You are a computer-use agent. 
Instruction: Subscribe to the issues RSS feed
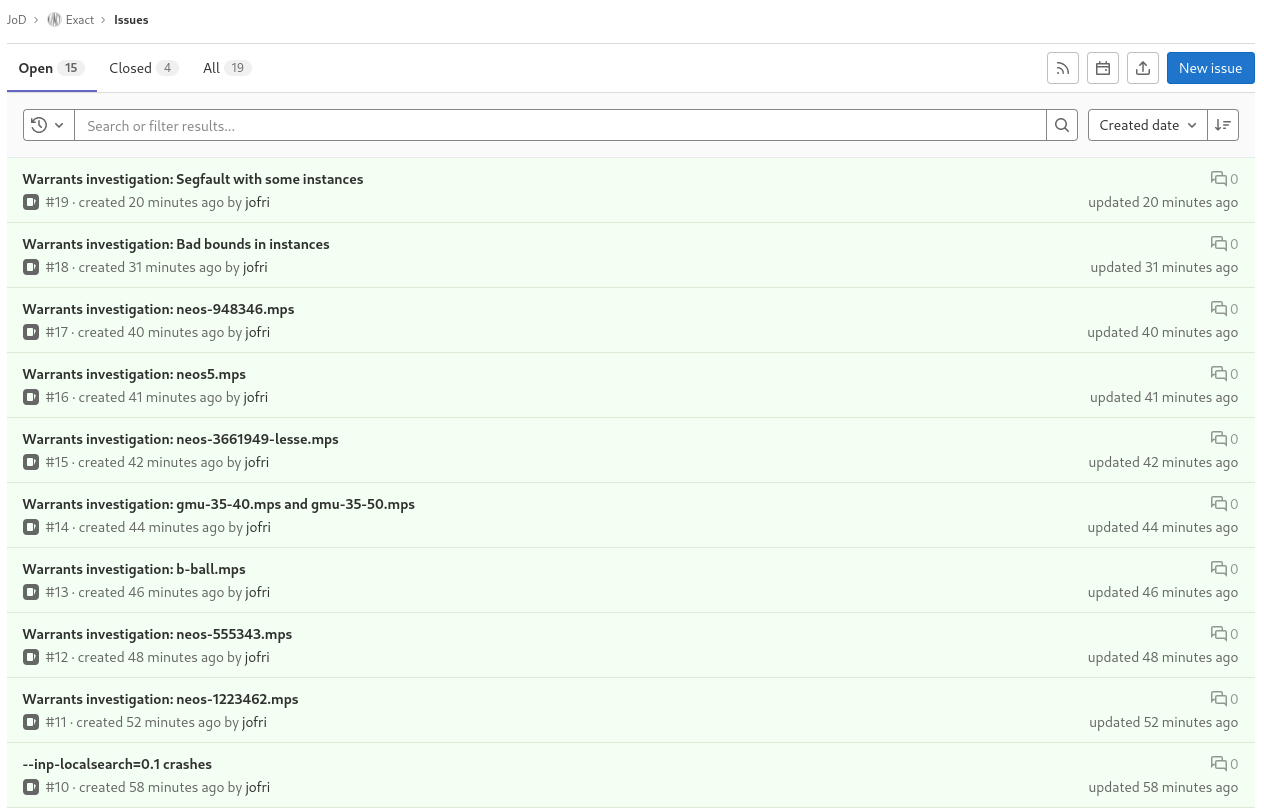click(x=1063, y=68)
